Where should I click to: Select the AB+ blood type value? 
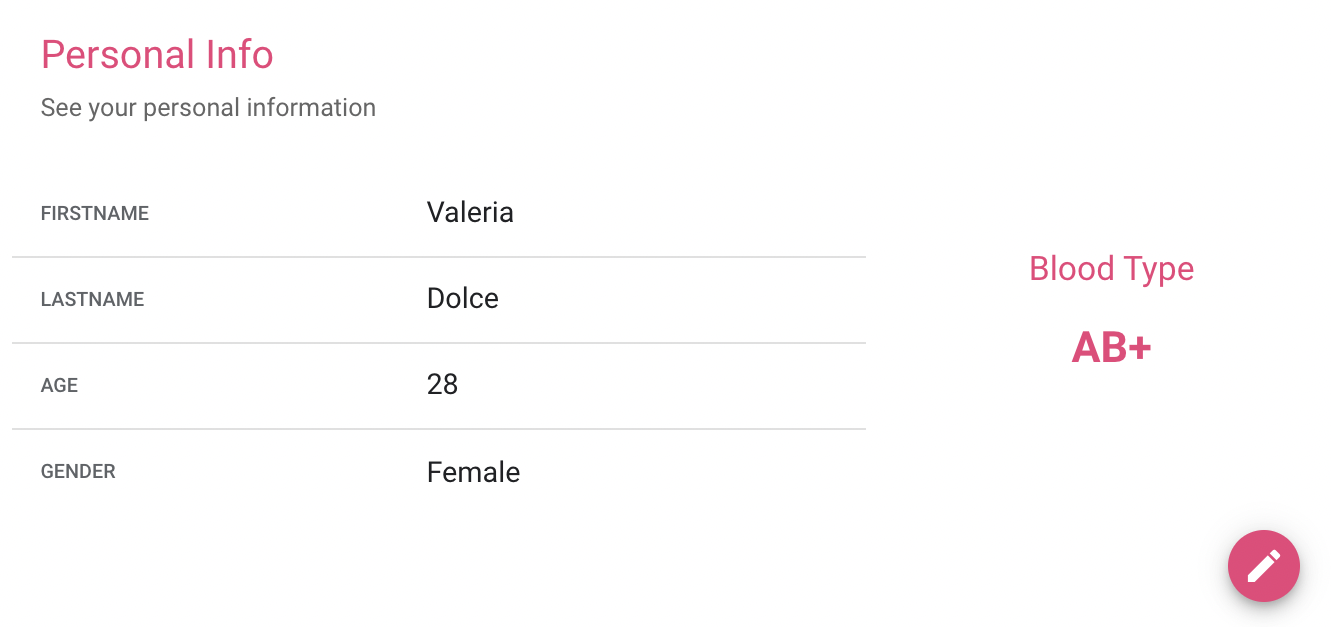pos(1111,348)
